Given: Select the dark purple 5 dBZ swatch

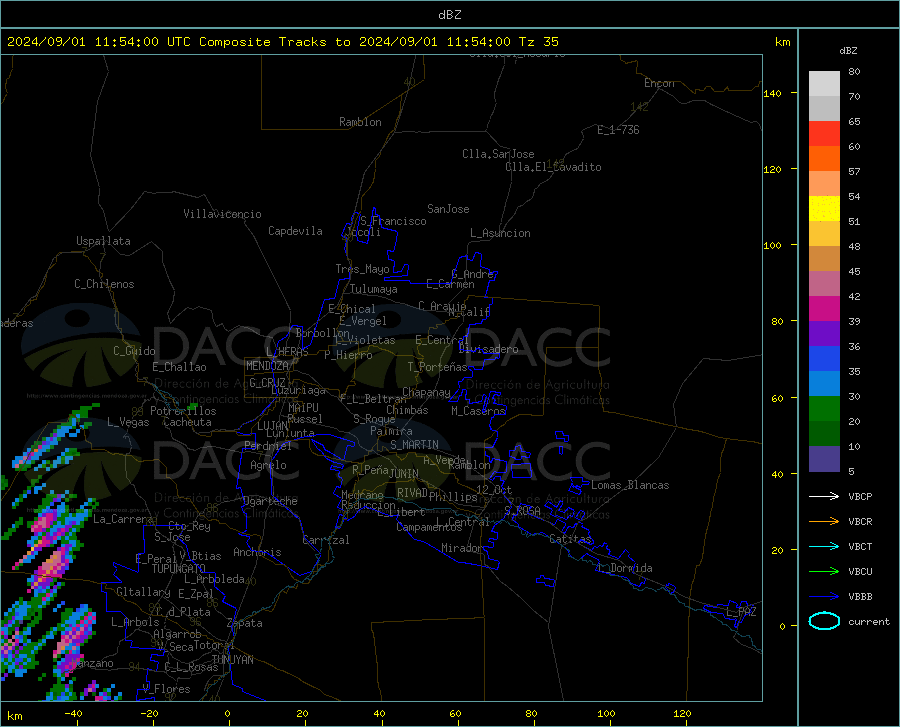Looking at the screenshot, I should pos(824,459).
